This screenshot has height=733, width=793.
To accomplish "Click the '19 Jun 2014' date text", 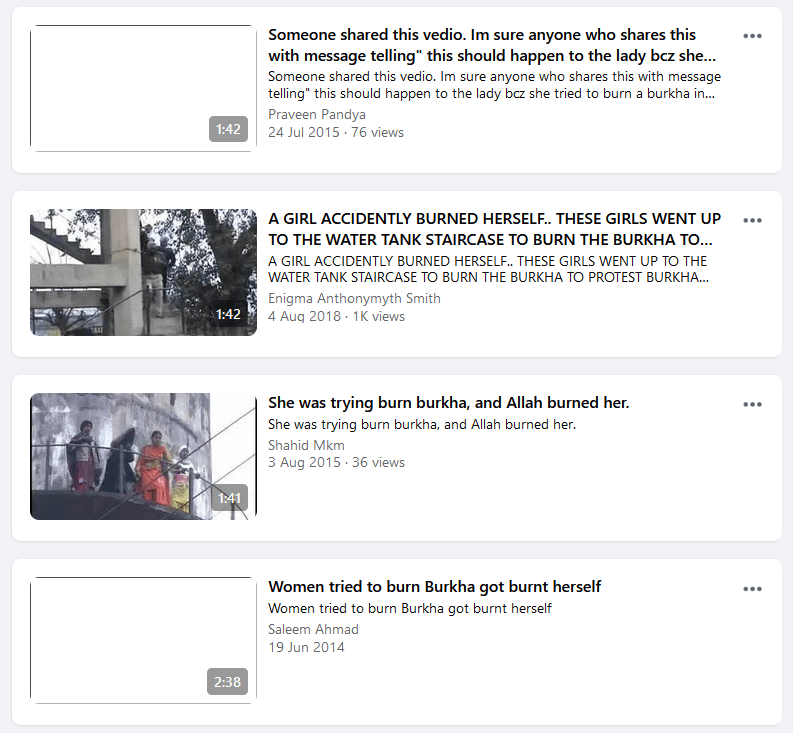I will point(306,647).
